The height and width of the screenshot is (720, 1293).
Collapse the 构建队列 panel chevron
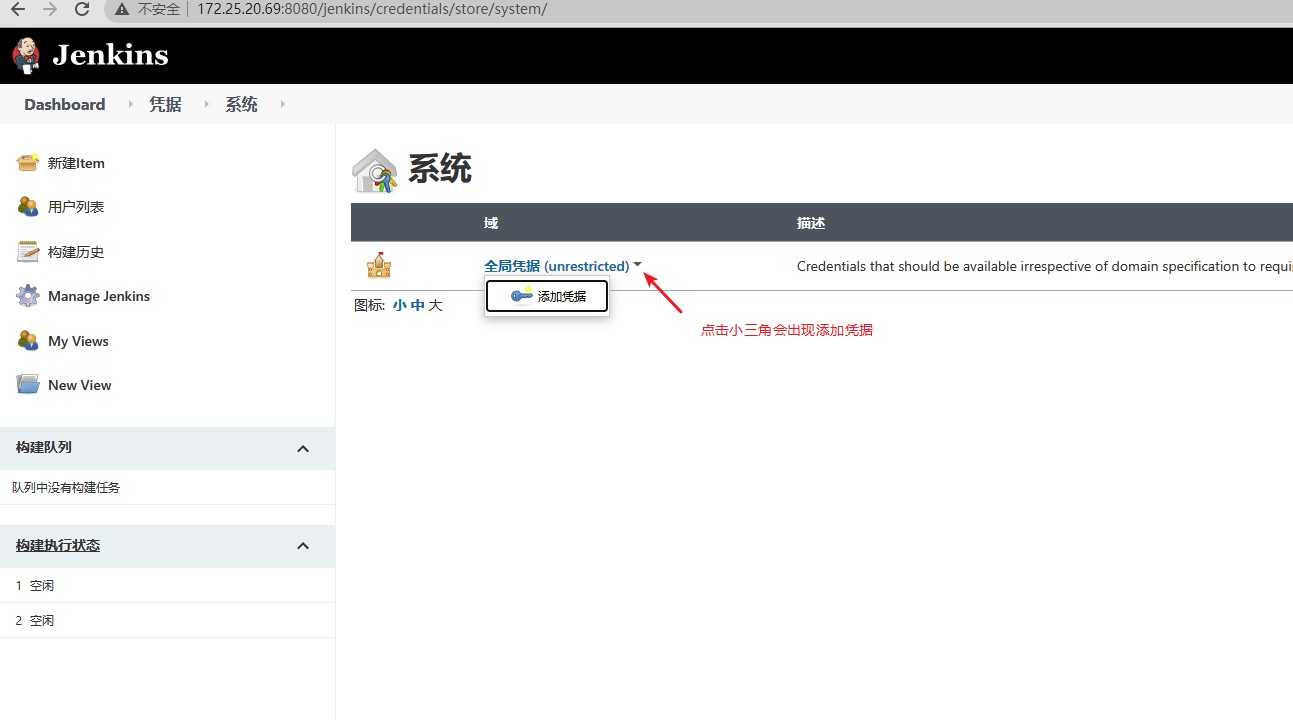pos(303,449)
